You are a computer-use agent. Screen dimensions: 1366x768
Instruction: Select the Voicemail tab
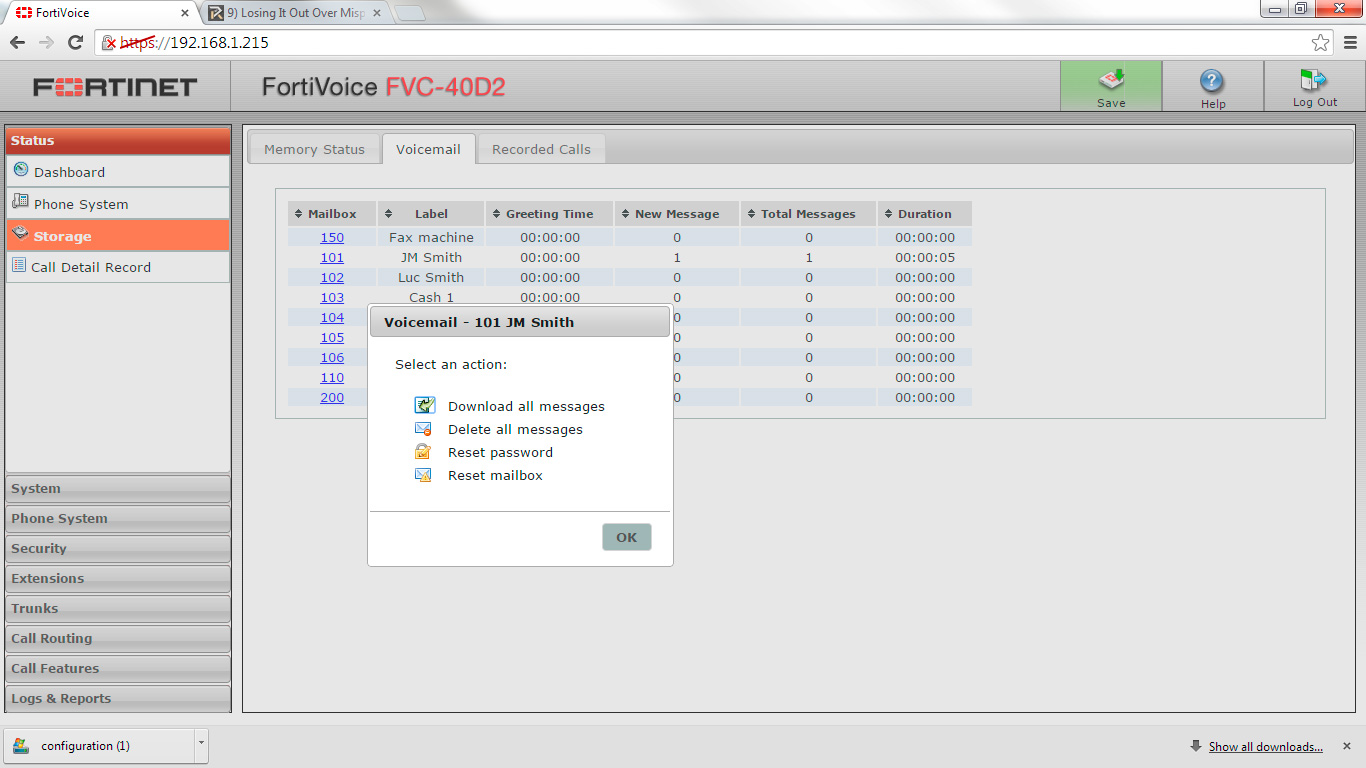[x=428, y=149]
